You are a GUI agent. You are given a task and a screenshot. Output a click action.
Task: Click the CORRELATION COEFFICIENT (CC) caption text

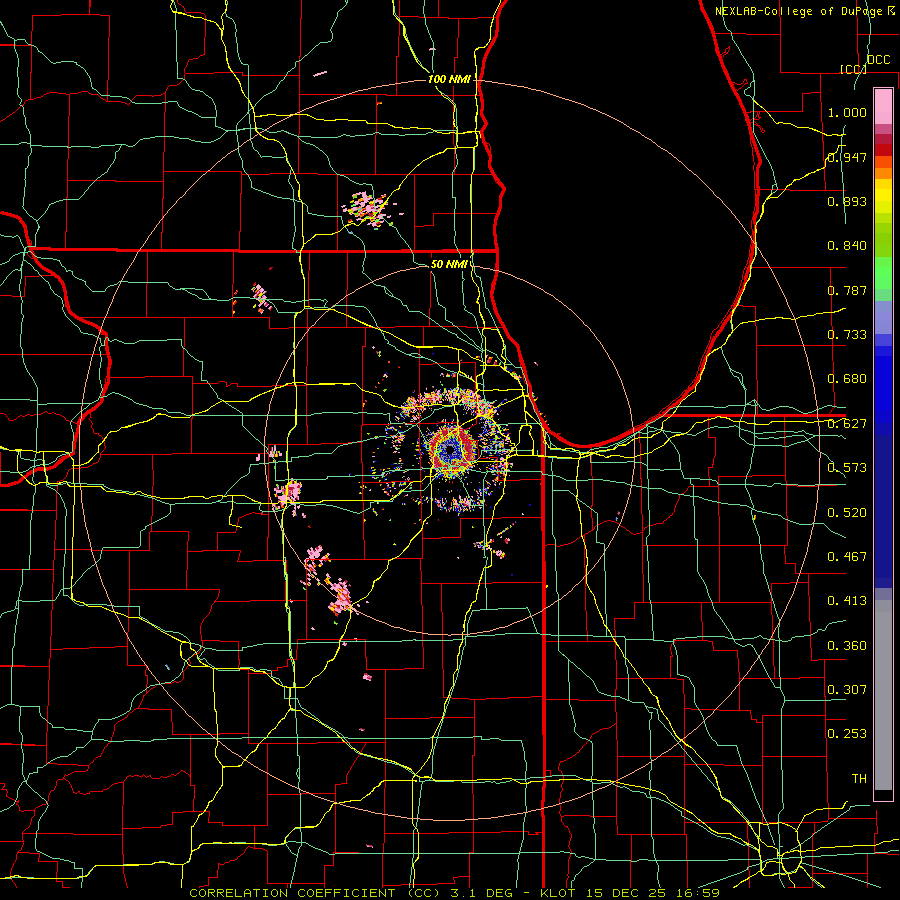[315, 893]
